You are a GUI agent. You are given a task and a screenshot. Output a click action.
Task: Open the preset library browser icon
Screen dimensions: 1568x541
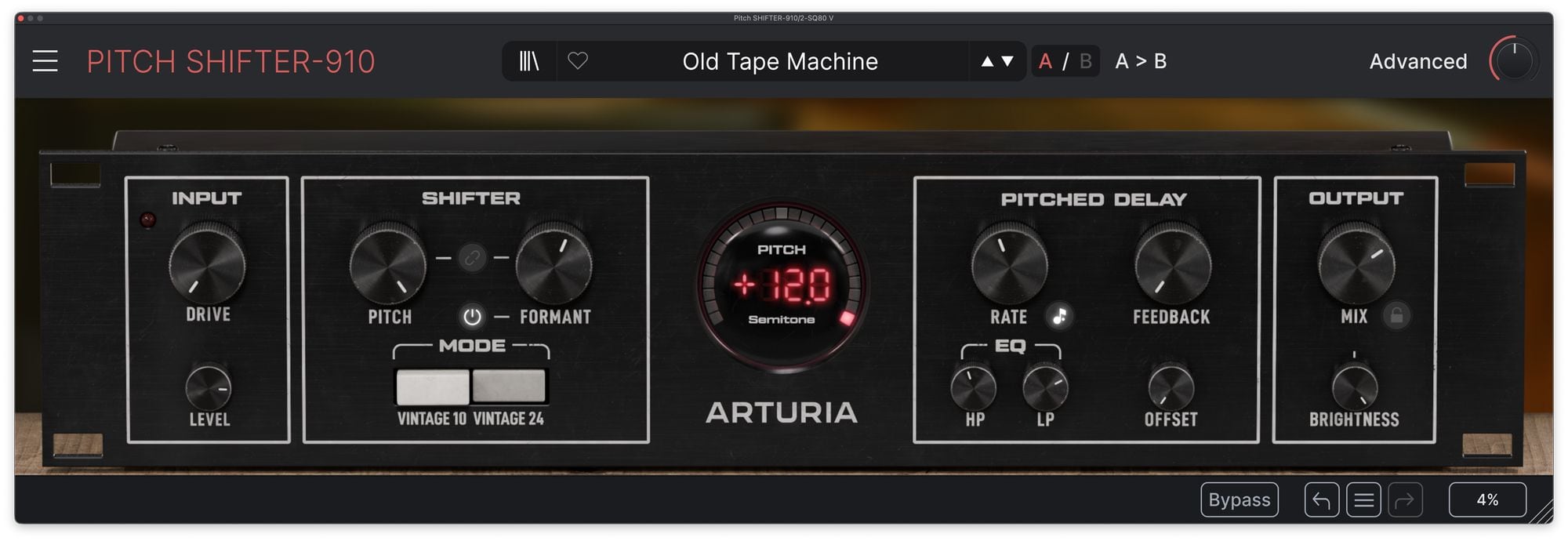pos(529,61)
